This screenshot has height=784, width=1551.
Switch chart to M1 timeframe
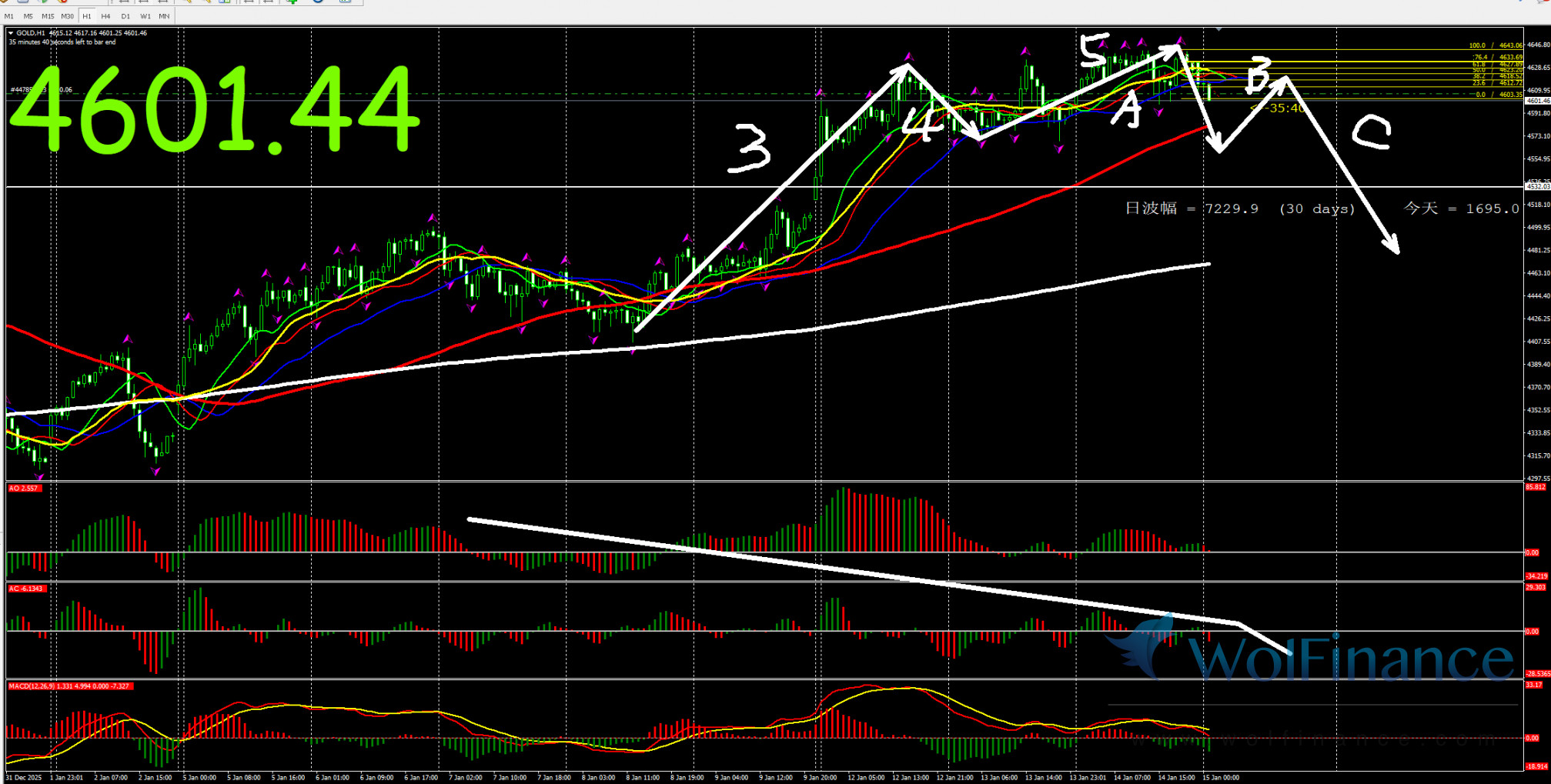[x=9, y=16]
